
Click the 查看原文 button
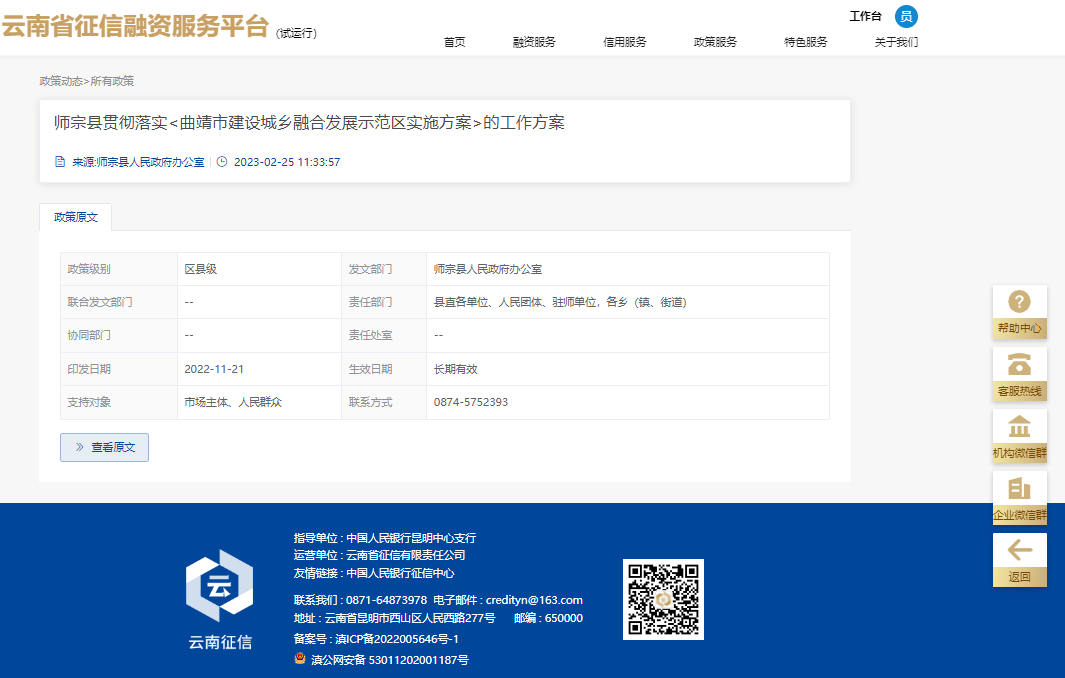[104, 448]
